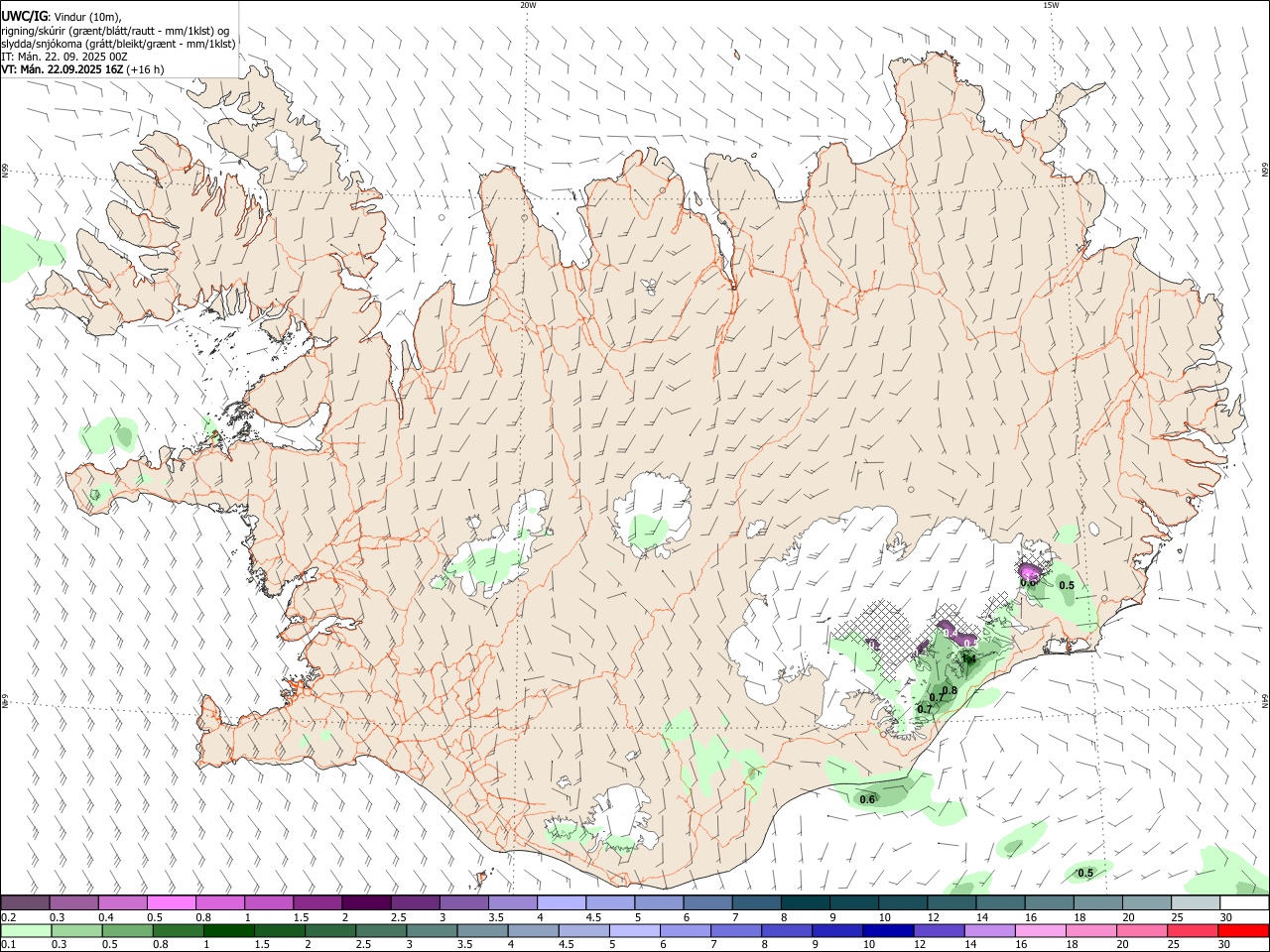
Task: Click the 0.5 value over the southeast sea
Action: pos(1085,873)
